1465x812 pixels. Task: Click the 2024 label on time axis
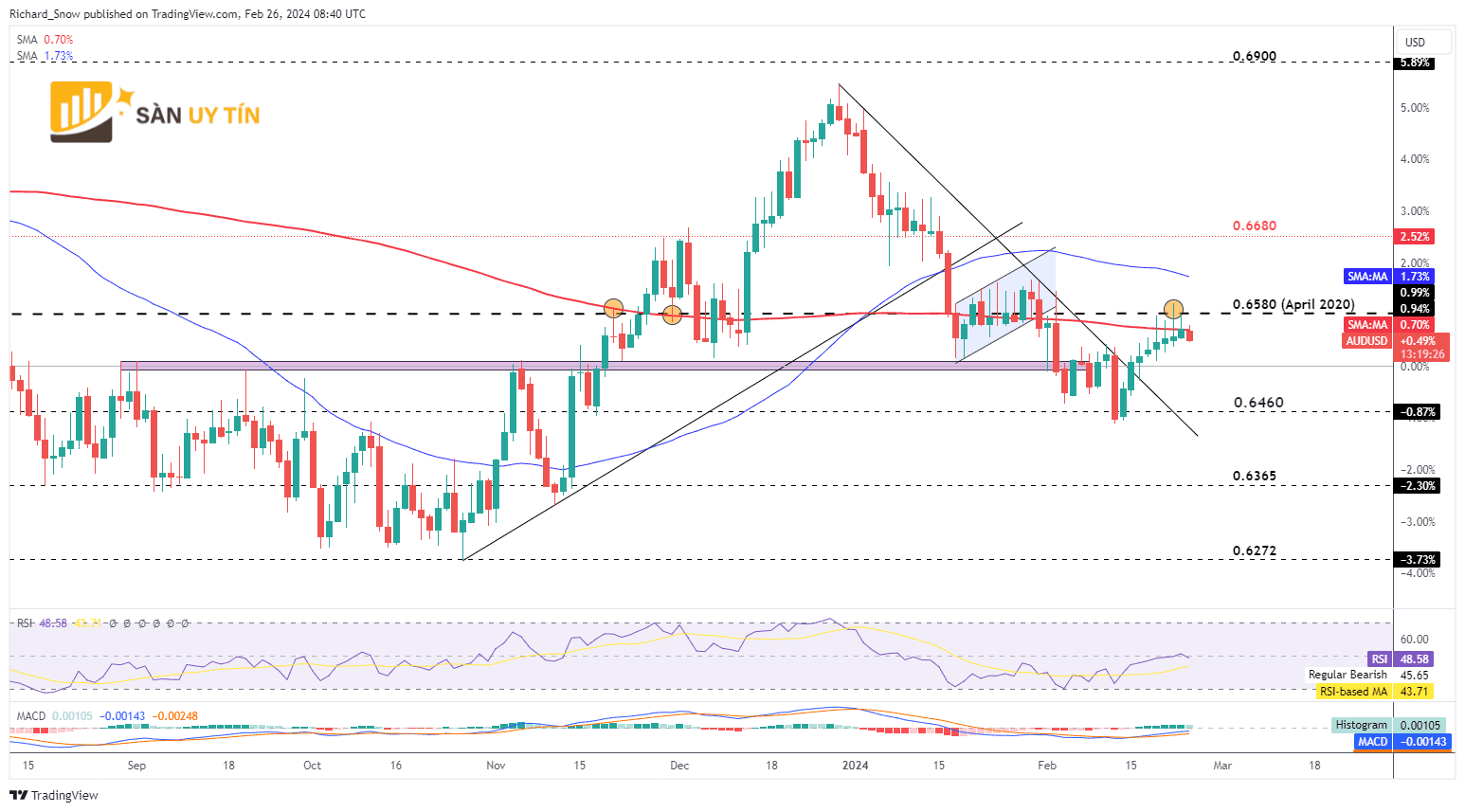[x=856, y=766]
